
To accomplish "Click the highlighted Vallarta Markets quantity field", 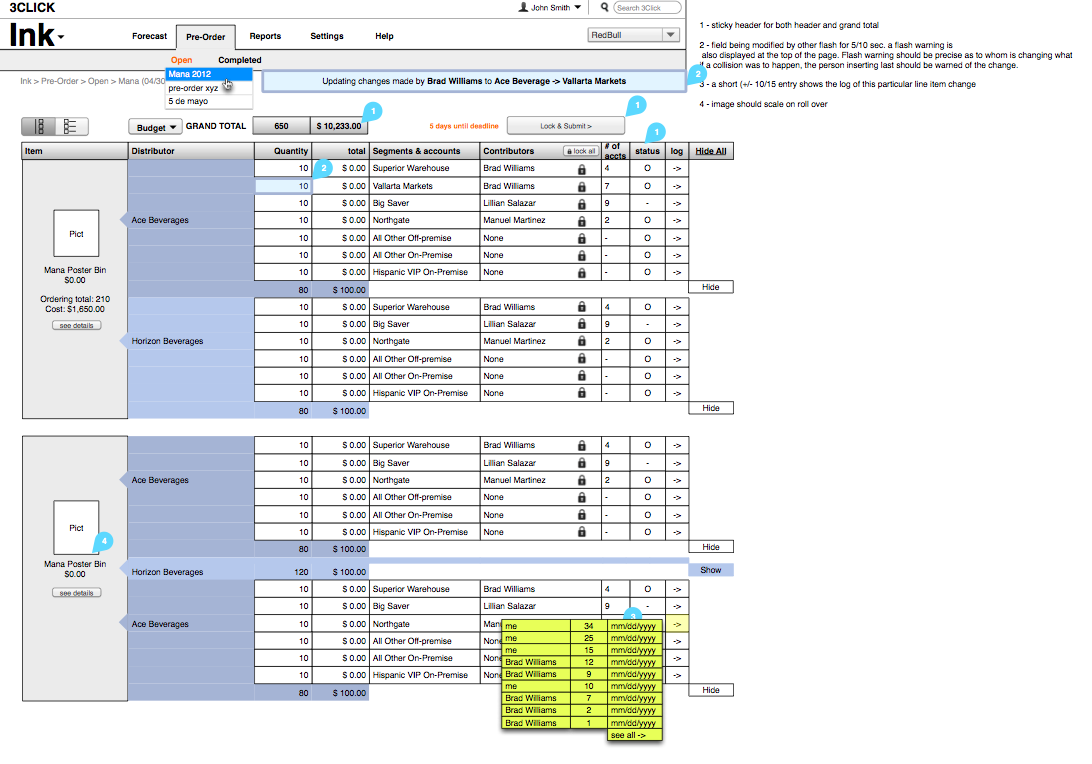I will click(283, 186).
